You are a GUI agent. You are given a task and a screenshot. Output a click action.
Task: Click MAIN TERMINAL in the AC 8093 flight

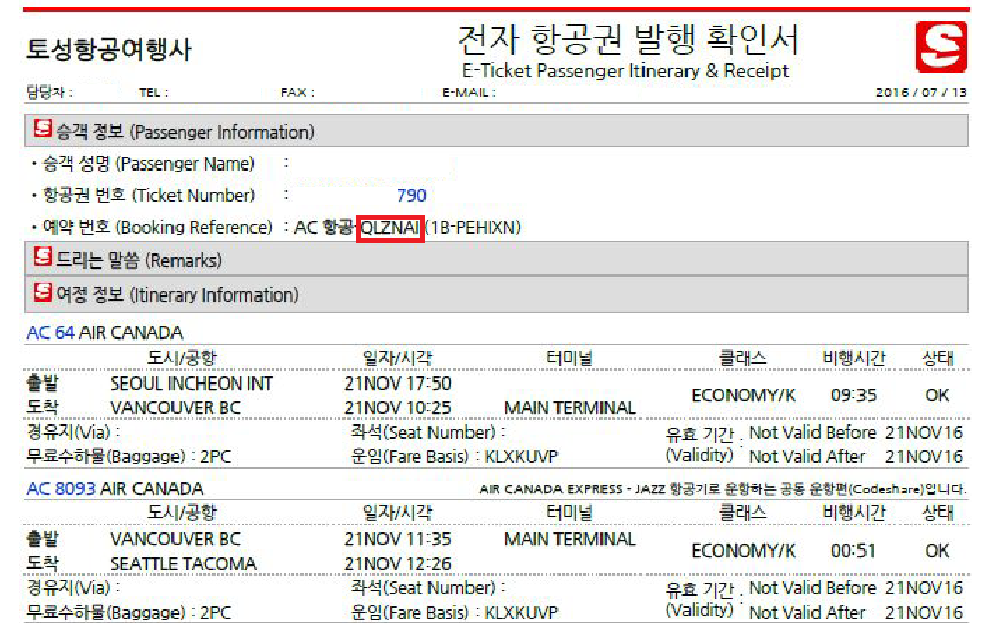(570, 539)
